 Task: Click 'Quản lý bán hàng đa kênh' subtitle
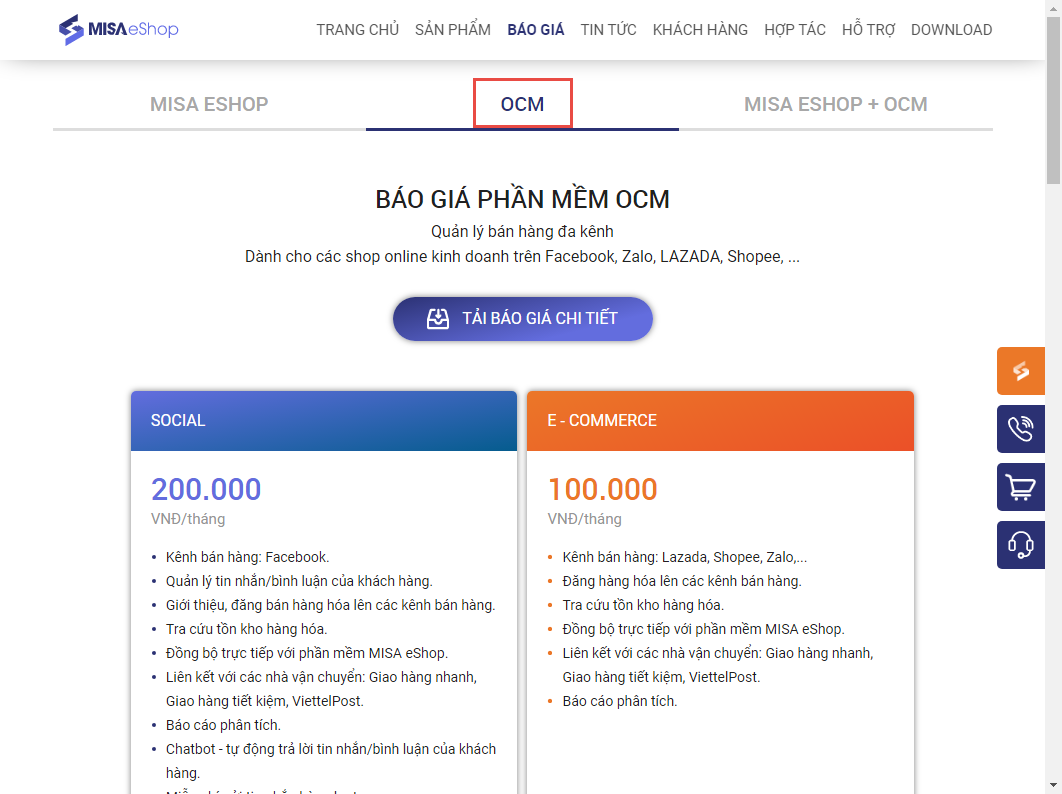pyautogui.click(x=522, y=232)
